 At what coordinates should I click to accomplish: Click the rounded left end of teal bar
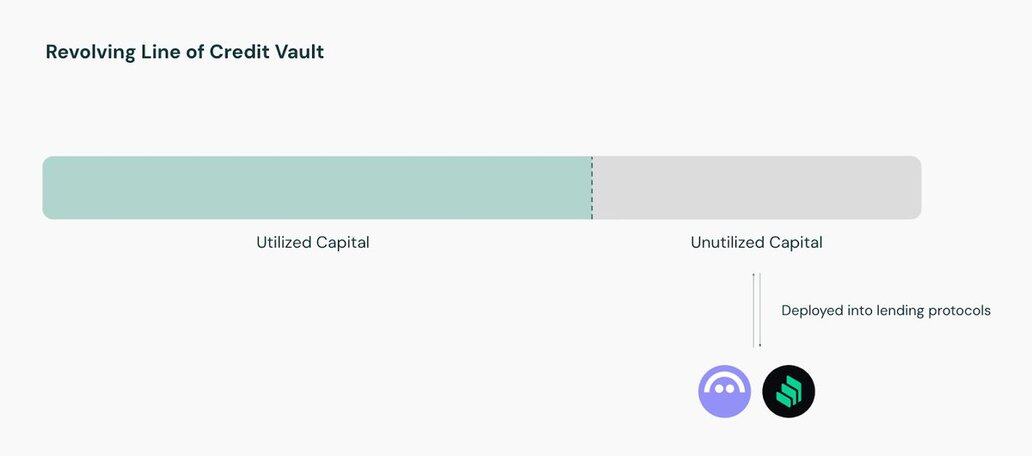coord(48,188)
